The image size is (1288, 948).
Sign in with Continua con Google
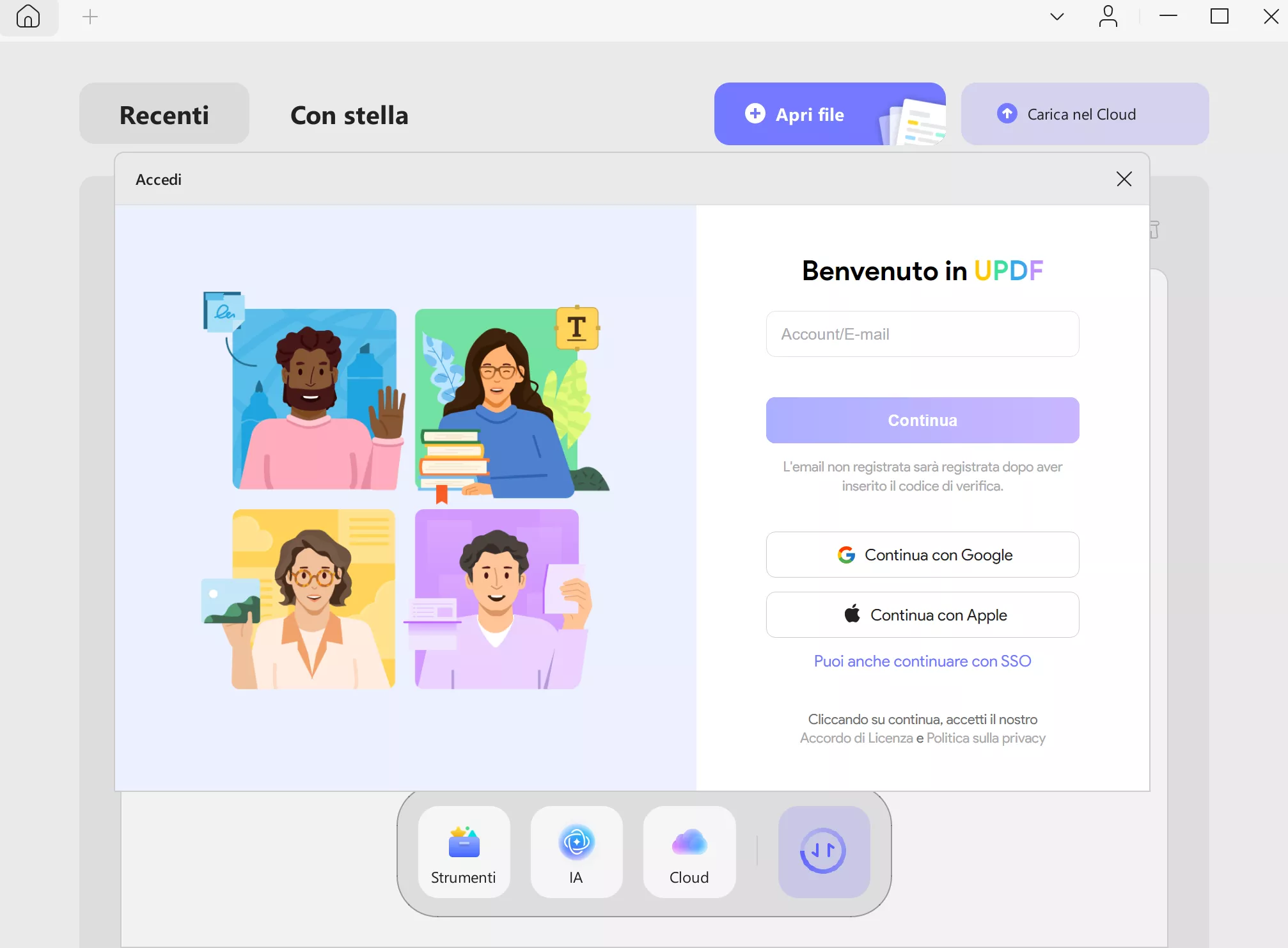[x=922, y=555]
